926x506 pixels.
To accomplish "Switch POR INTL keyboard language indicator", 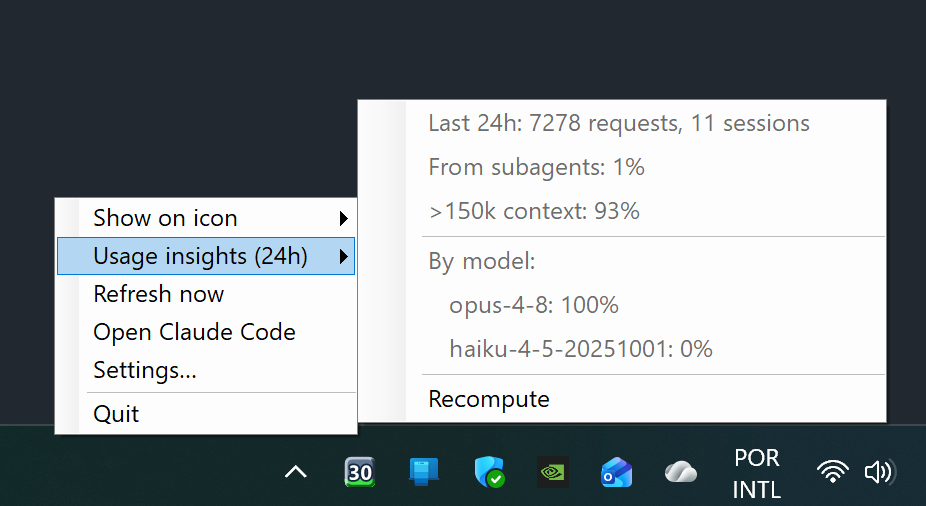I will (757, 474).
